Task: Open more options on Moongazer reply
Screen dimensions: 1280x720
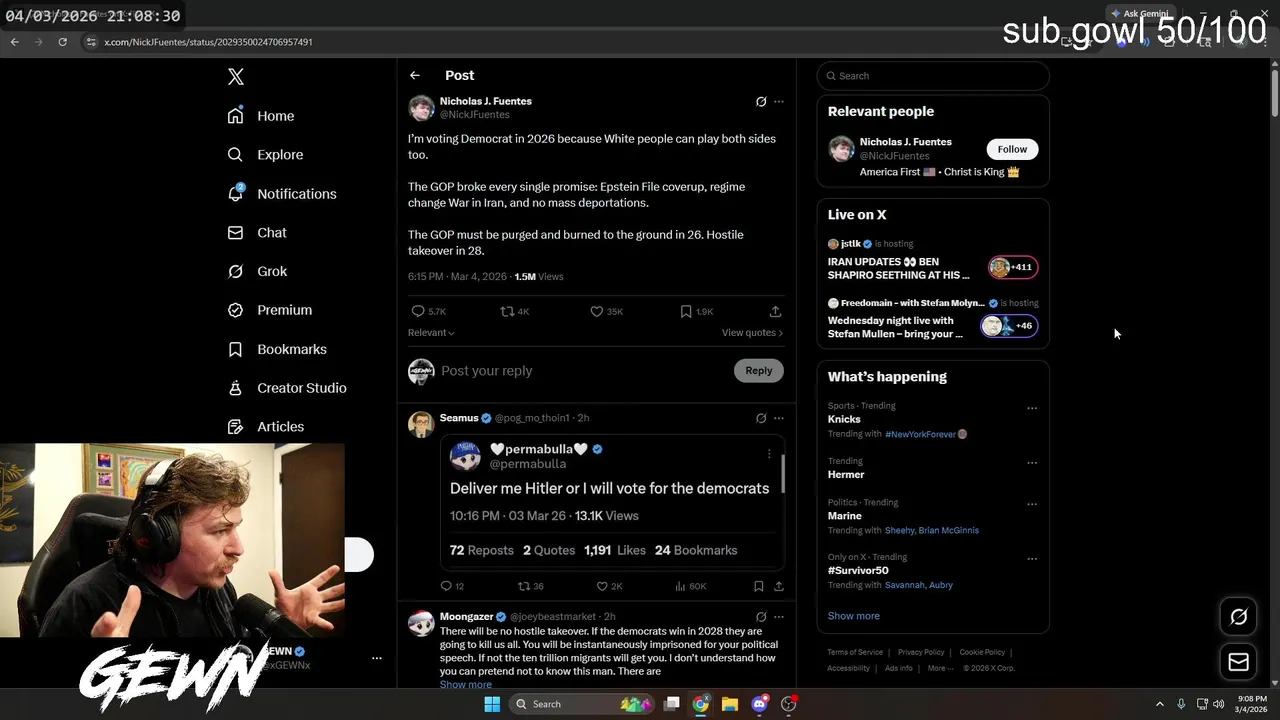Action: tap(779, 617)
